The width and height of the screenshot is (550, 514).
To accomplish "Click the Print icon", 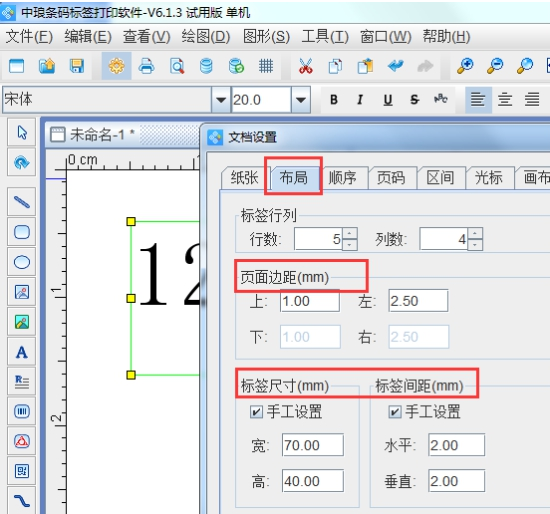I will (146, 66).
